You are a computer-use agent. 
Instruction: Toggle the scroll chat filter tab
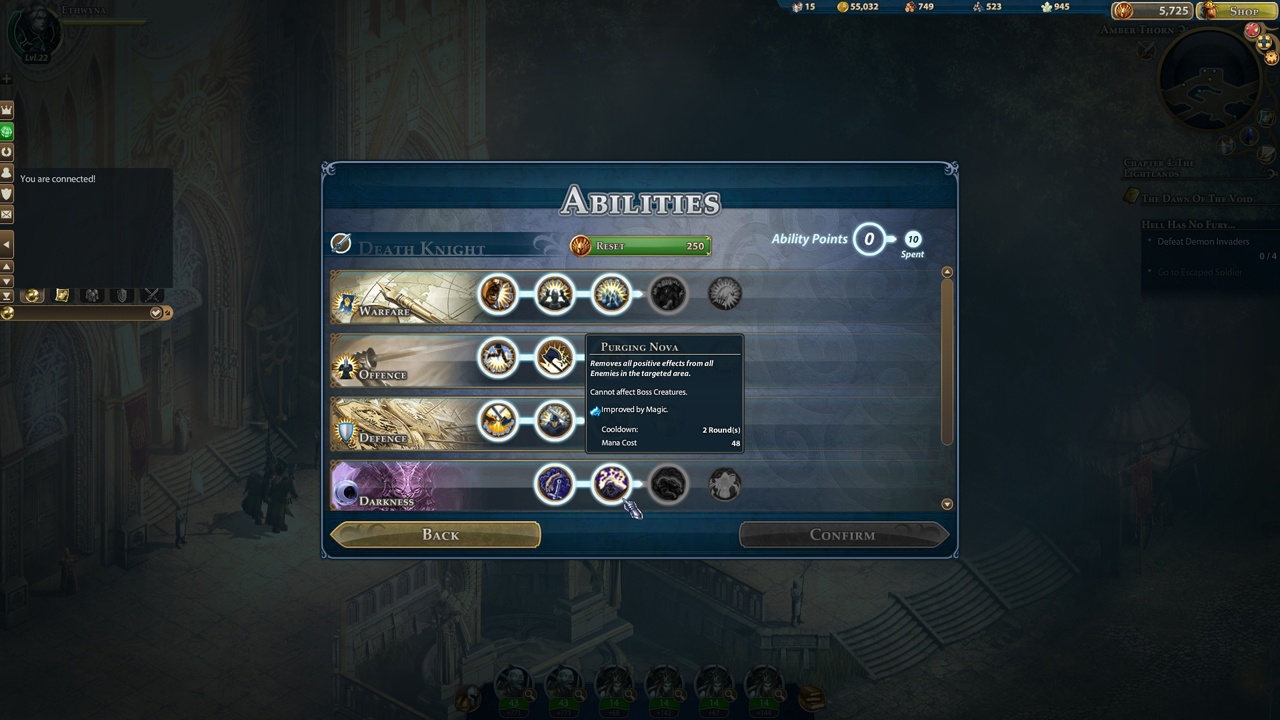coord(62,295)
